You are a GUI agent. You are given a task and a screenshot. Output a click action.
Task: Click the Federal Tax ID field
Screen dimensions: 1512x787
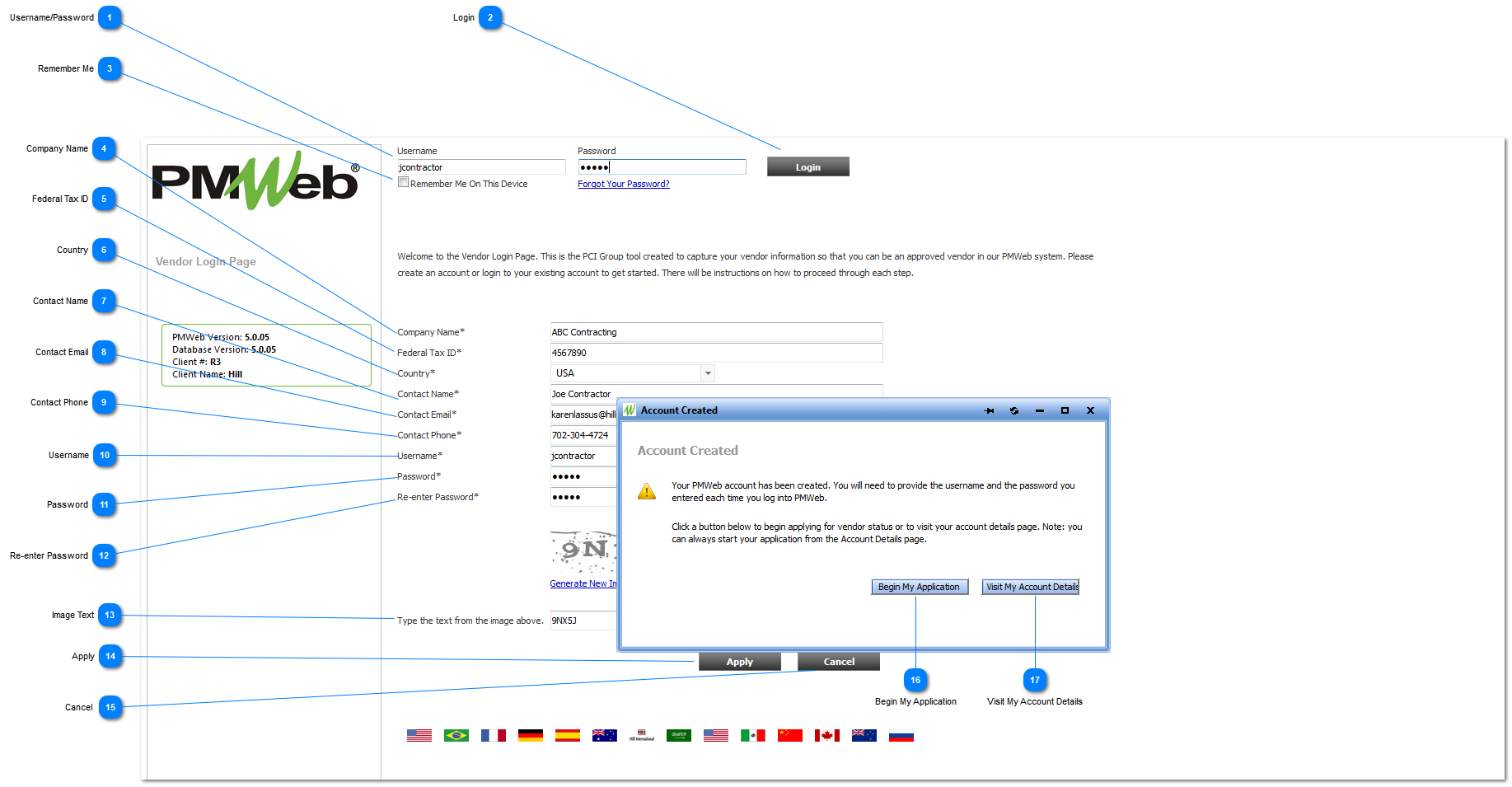click(x=716, y=353)
